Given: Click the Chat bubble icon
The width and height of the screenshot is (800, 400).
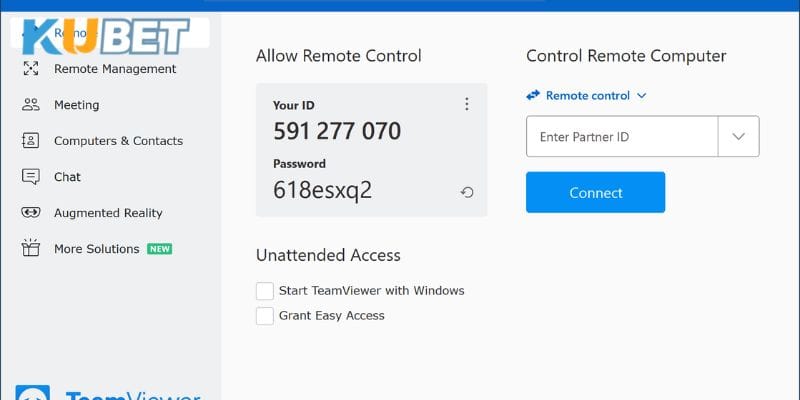Looking at the screenshot, I should click(x=31, y=177).
